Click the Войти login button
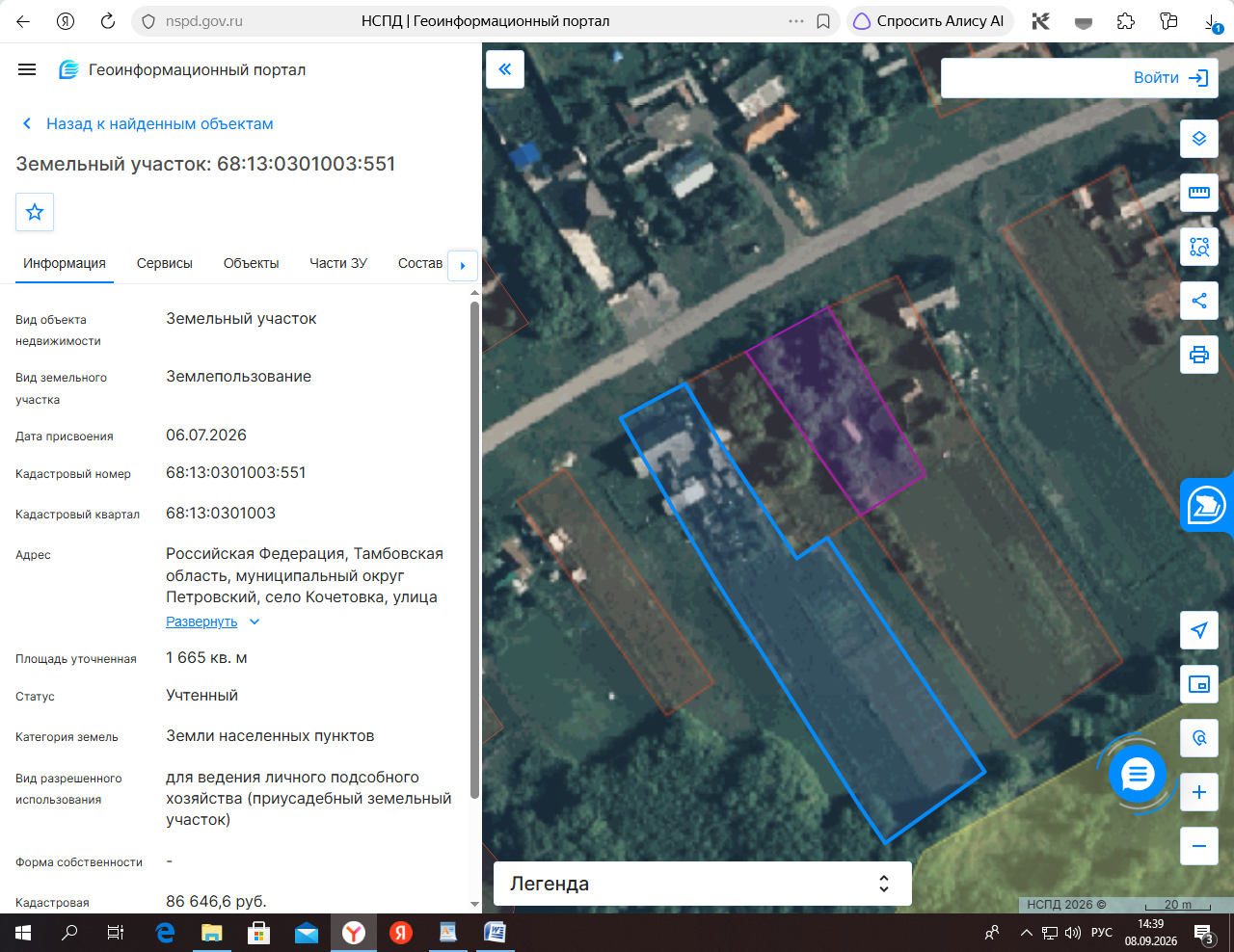 pyautogui.click(x=1170, y=78)
